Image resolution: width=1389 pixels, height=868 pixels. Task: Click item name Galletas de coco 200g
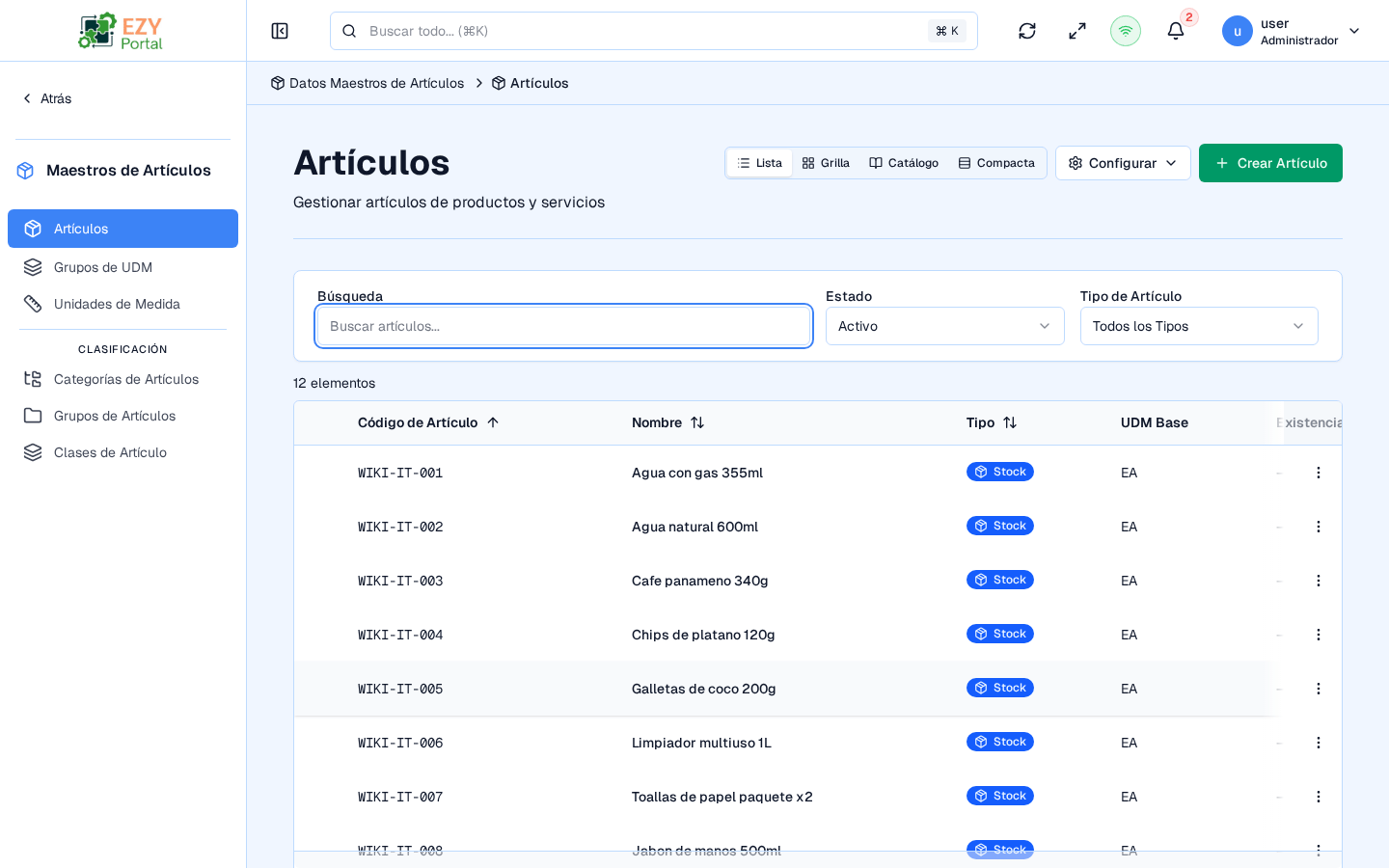[704, 689]
